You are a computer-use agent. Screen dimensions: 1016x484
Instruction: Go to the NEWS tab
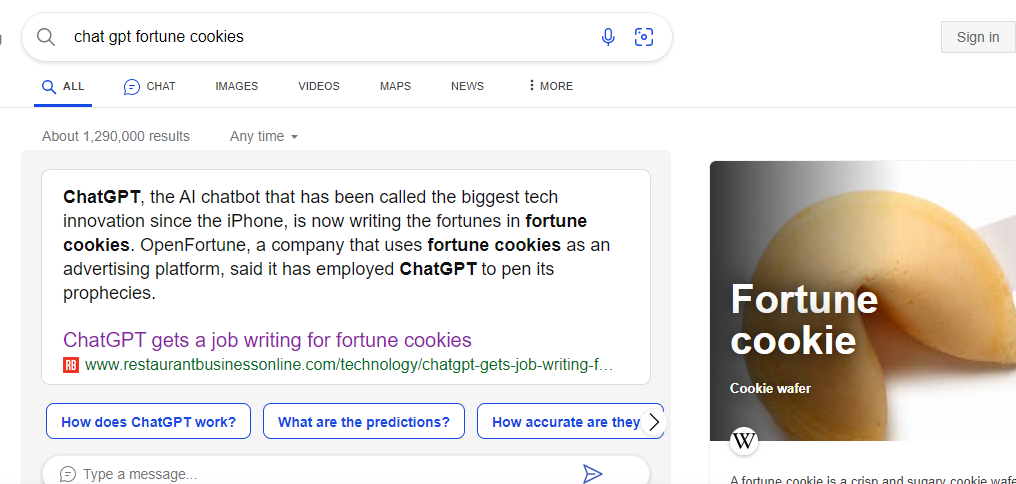(x=467, y=86)
